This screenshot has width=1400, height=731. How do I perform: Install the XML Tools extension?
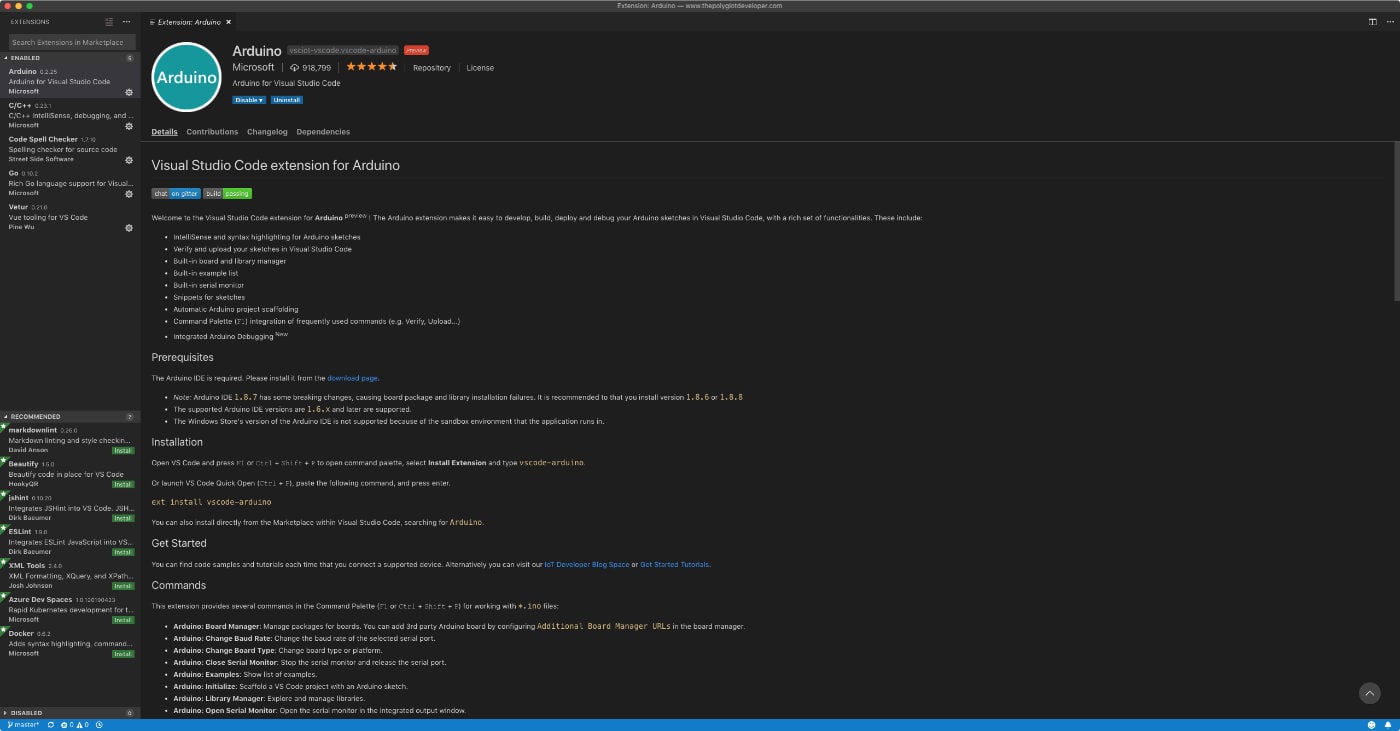123,586
